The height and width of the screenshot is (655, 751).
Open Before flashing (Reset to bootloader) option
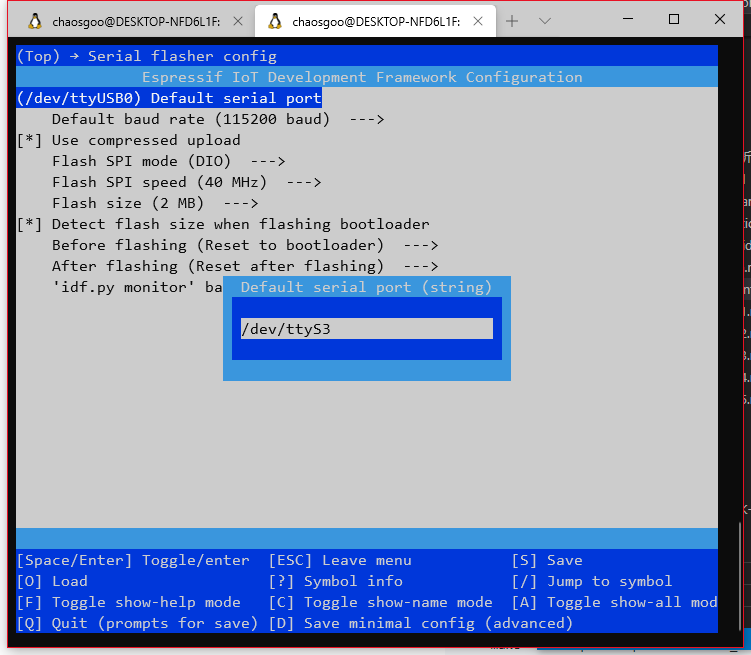(245, 245)
